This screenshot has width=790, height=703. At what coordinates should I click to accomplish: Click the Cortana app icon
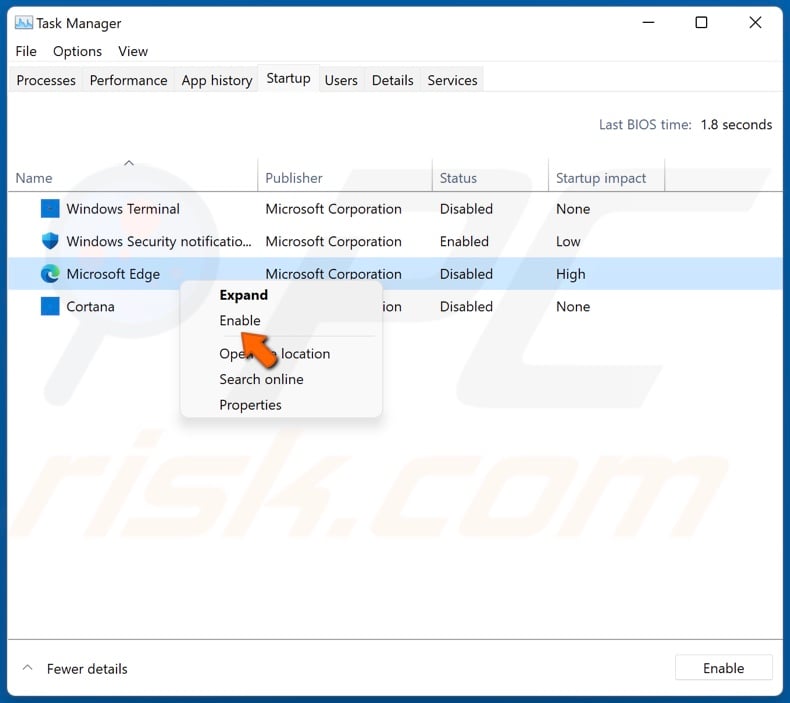click(x=50, y=306)
